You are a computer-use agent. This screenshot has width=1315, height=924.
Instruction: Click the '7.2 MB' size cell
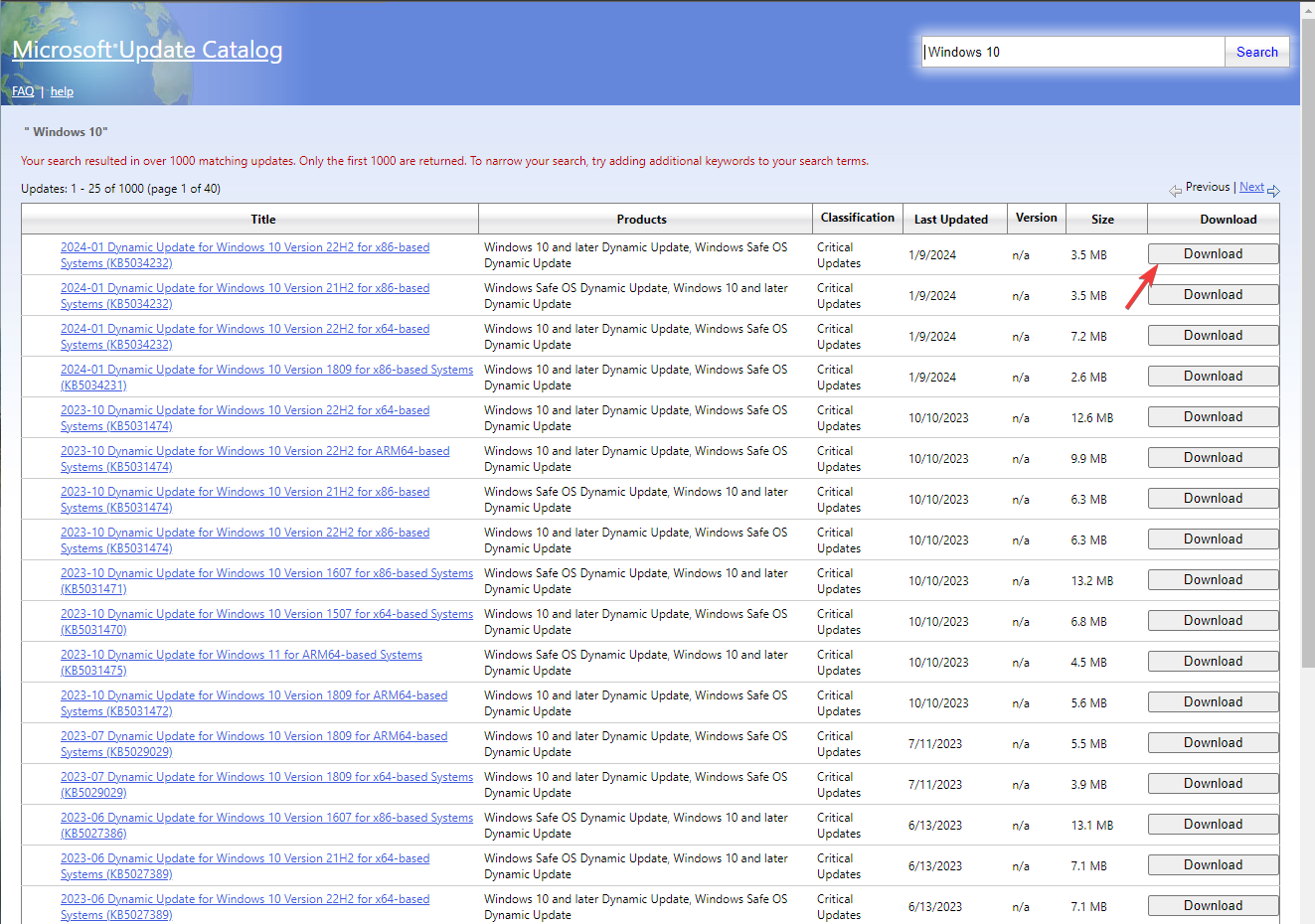click(x=1088, y=337)
